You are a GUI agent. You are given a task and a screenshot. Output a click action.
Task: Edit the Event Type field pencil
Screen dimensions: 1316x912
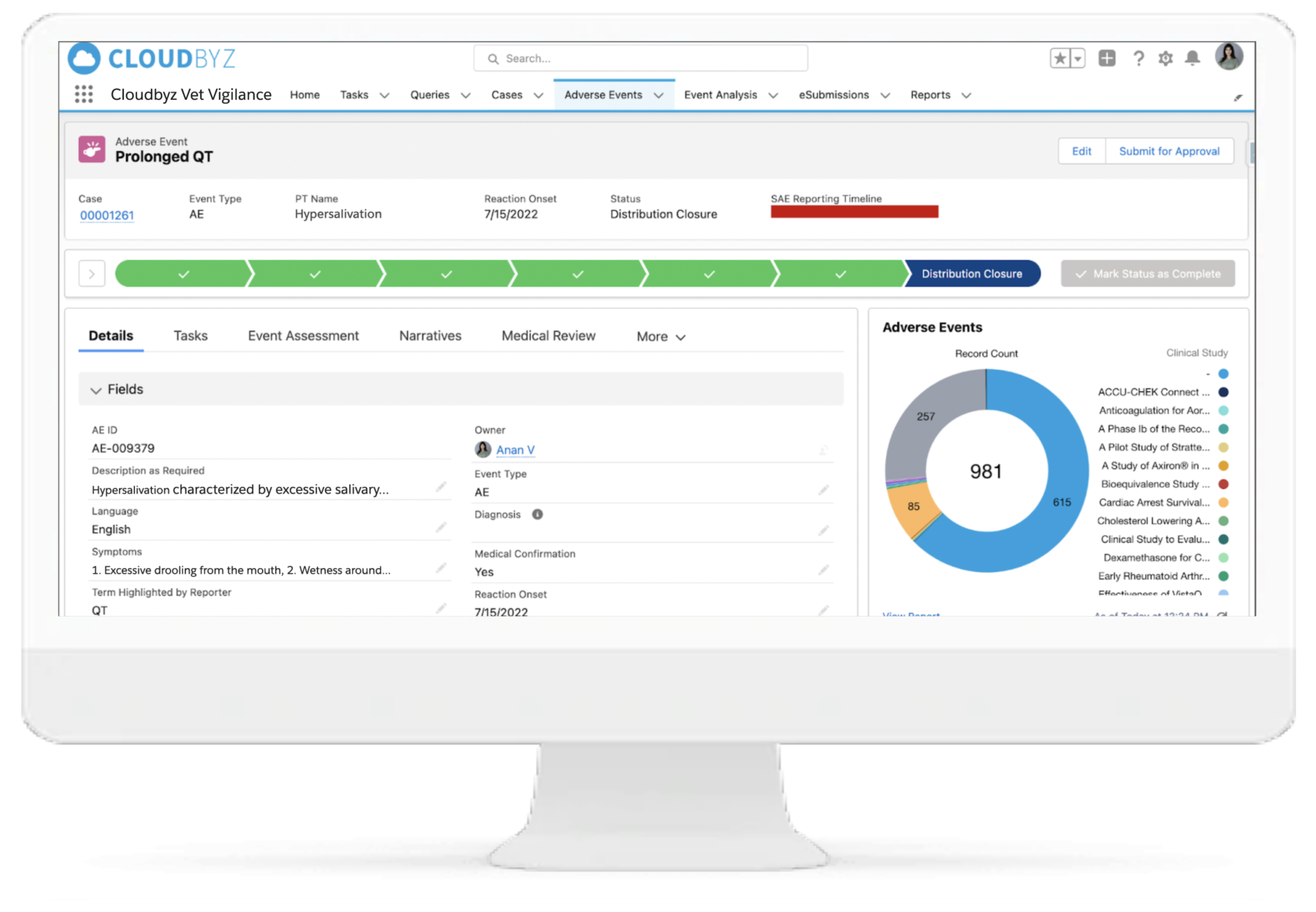click(823, 490)
